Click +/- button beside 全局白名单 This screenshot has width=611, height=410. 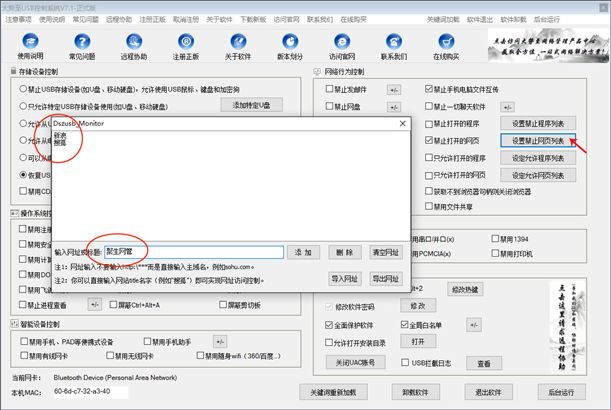pyautogui.click(x=474, y=325)
